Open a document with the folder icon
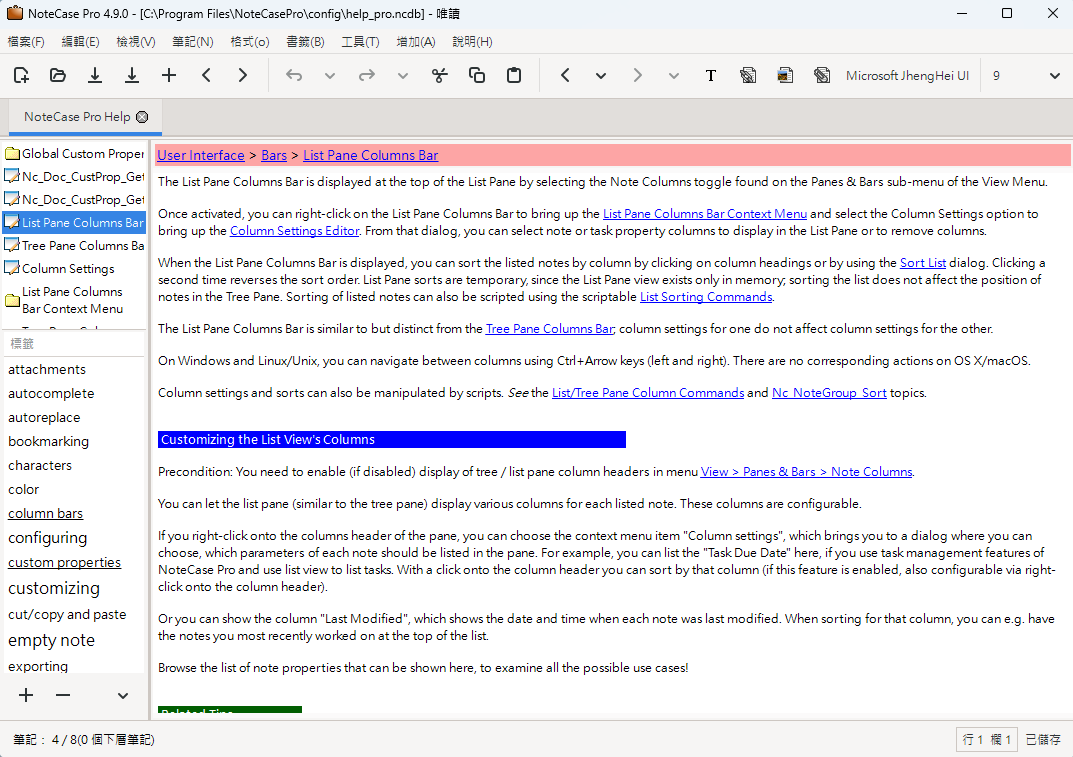 pos(58,75)
